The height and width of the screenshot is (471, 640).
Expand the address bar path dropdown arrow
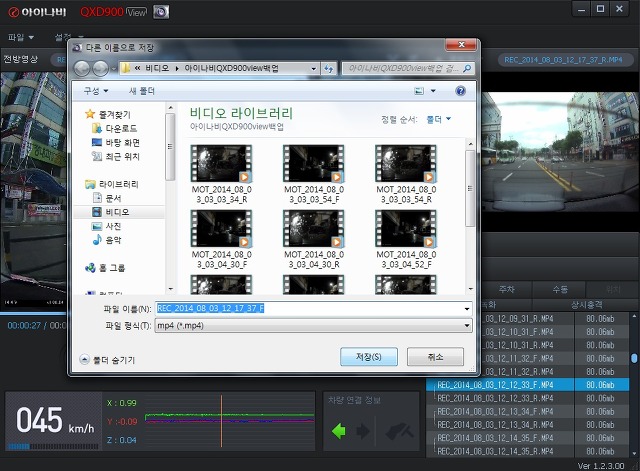[313, 69]
